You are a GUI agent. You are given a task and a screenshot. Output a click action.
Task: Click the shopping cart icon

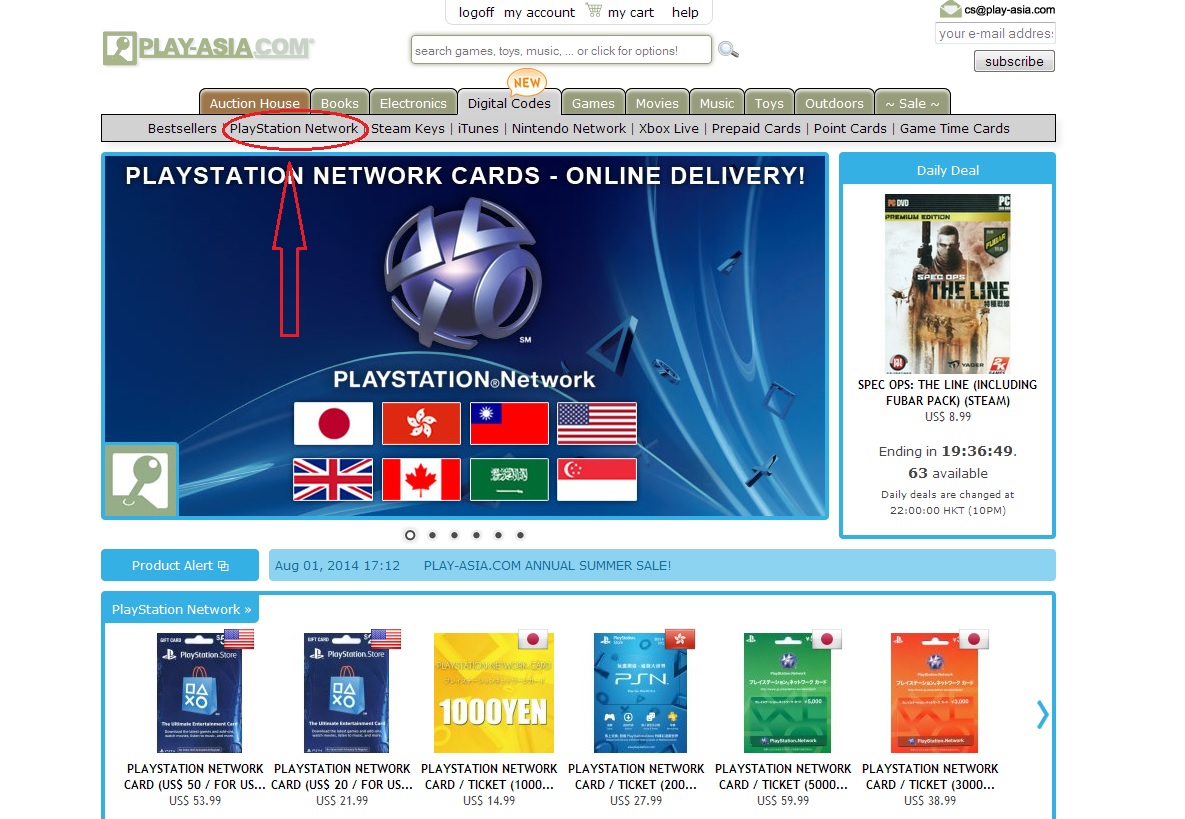click(594, 12)
